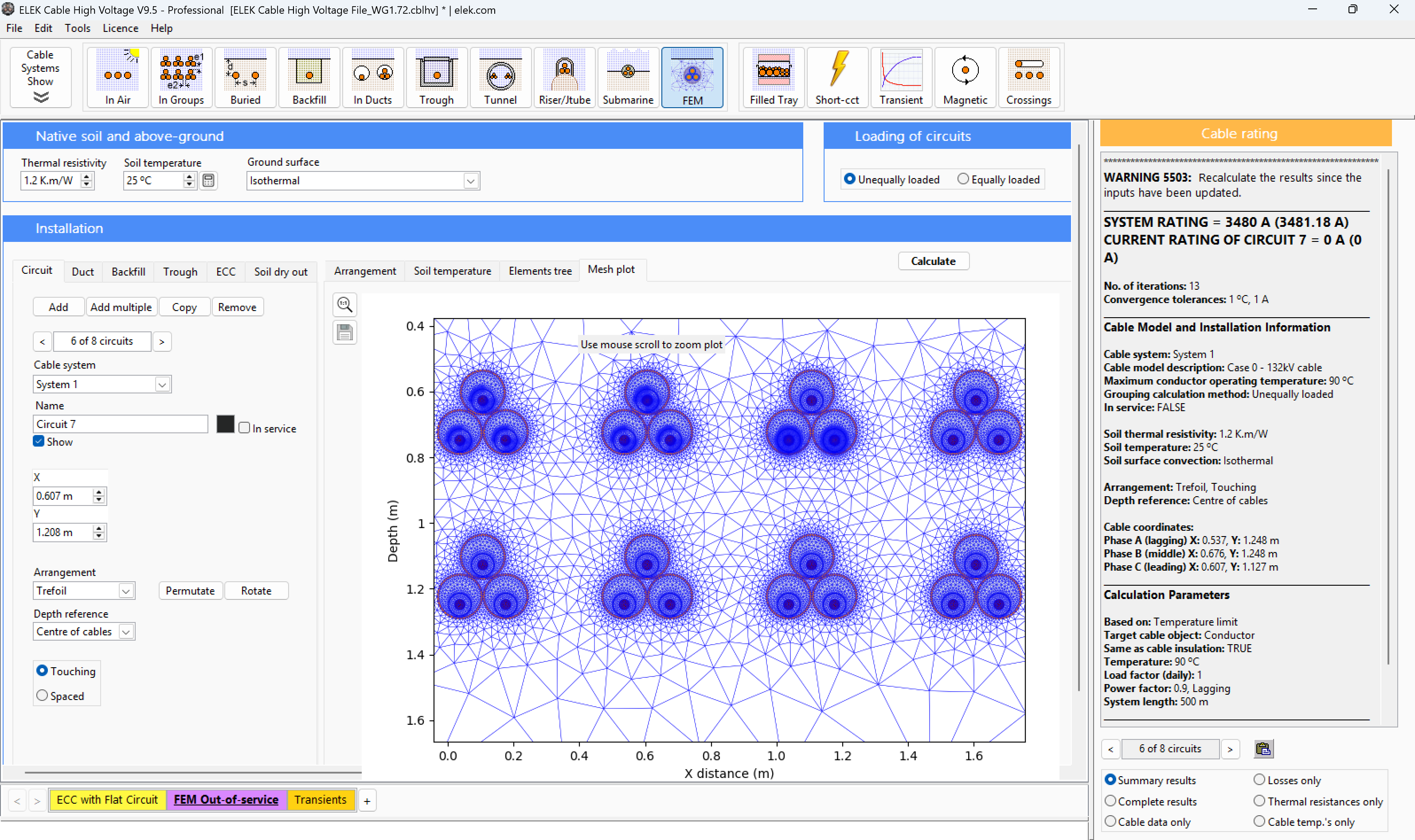Add a new sheet with plus button
The width and height of the screenshot is (1415, 840).
click(367, 801)
